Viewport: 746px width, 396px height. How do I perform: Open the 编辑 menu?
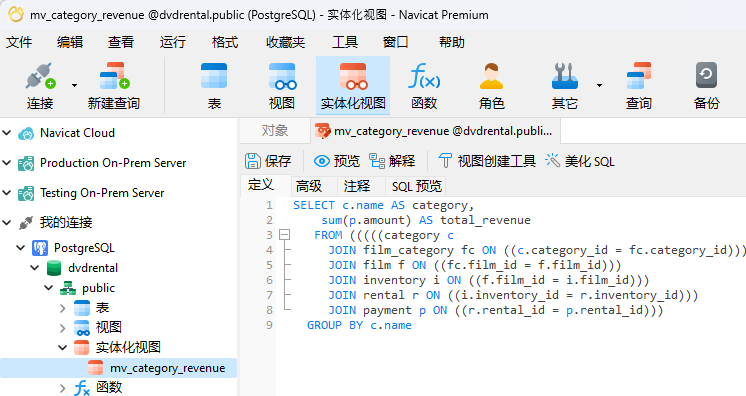click(x=70, y=42)
